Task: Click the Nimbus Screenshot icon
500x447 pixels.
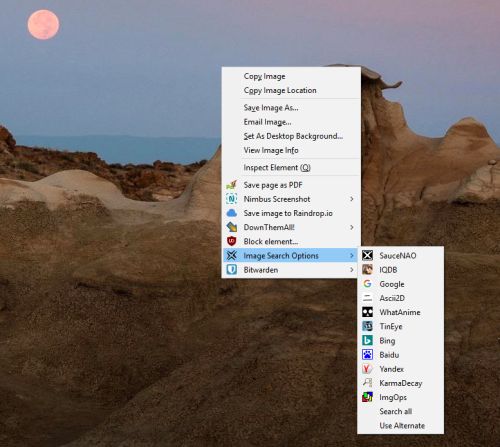Action: tap(231, 199)
